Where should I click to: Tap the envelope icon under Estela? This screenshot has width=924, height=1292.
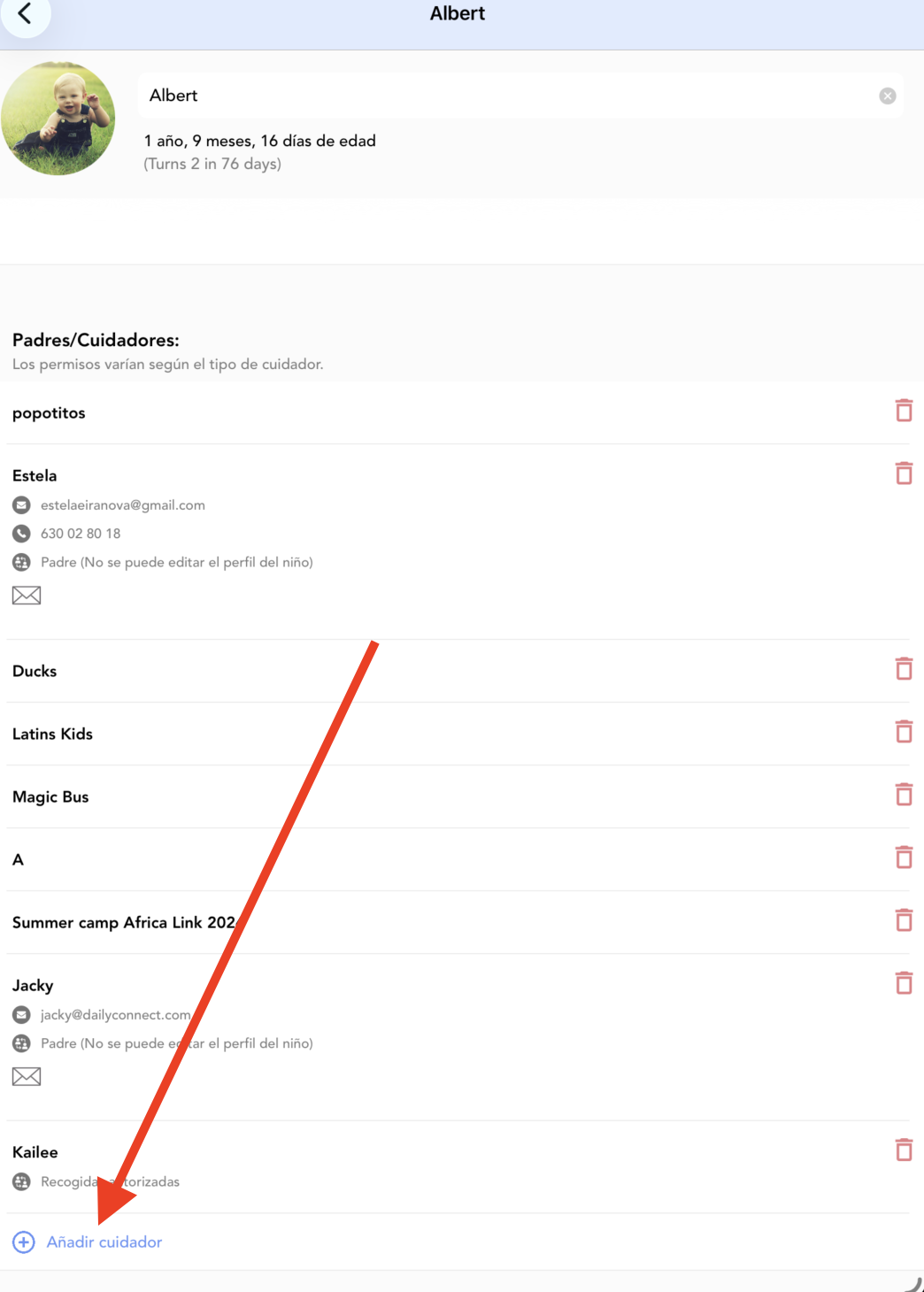point(27,596)
